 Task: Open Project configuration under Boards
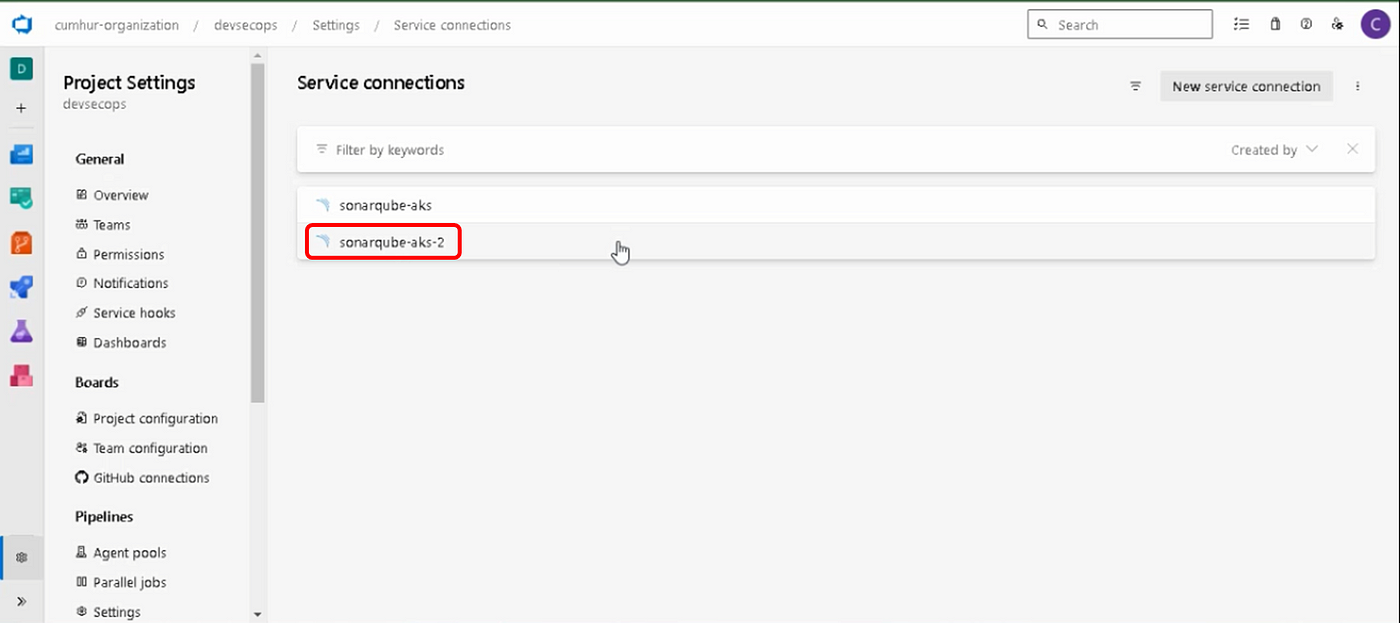tap(147, 418)
